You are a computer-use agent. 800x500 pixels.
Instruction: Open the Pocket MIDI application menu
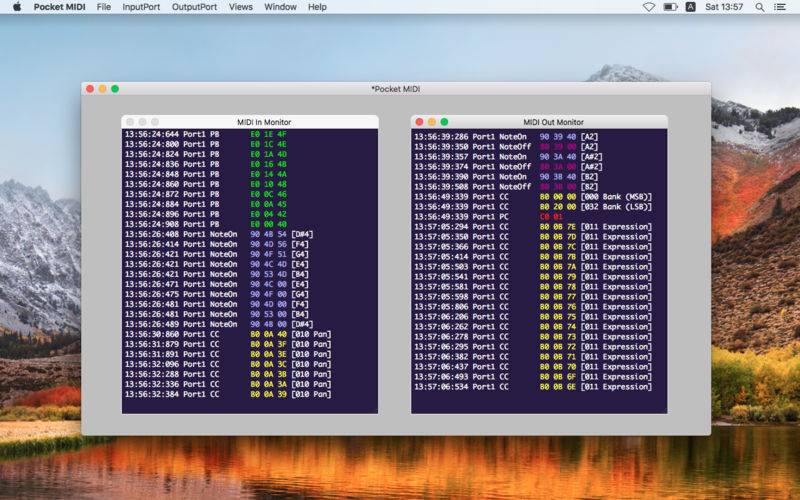(59, 7)
